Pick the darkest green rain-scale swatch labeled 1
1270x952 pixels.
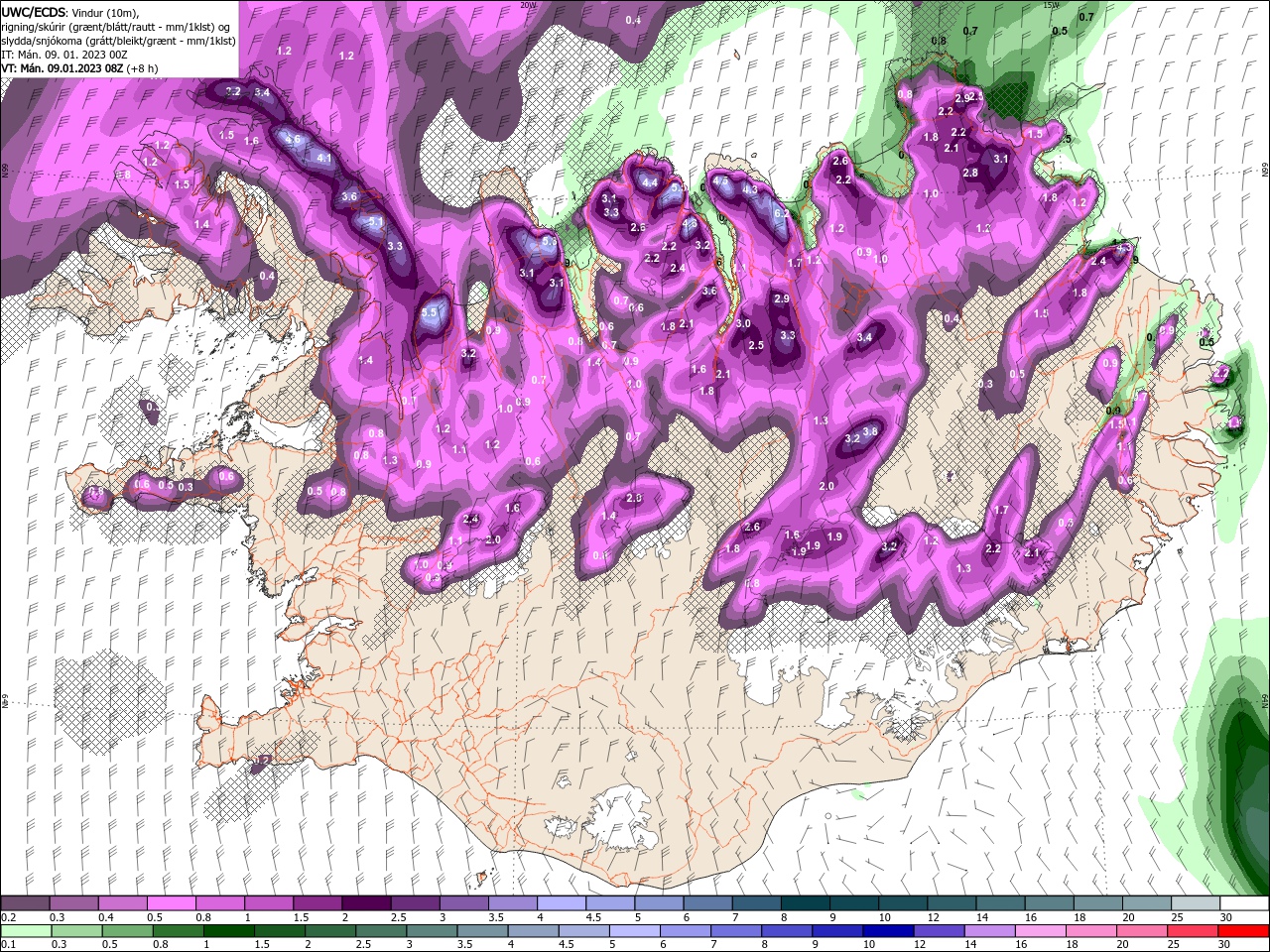(x=228, y=930)
